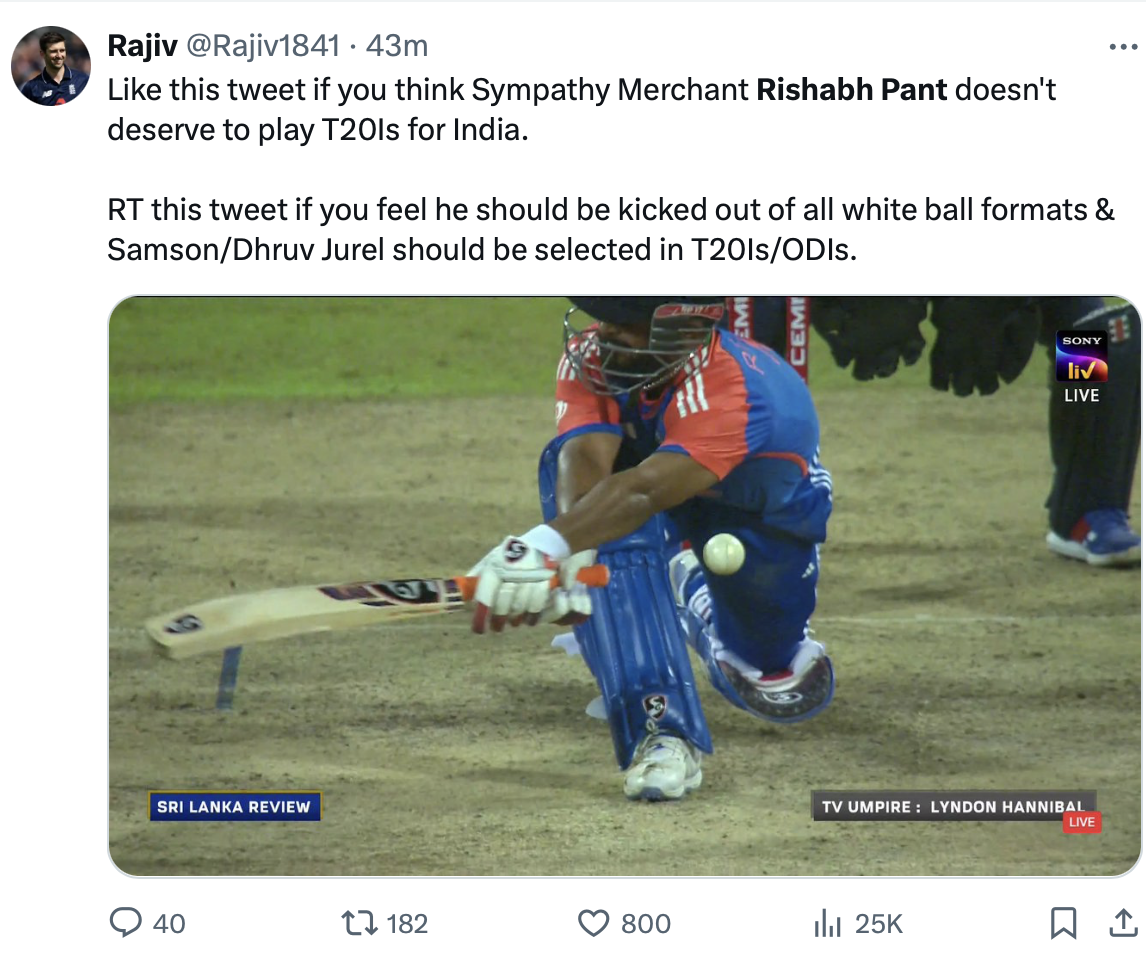Image resolution: width=1146 pixels, height=956 pixels.
Task: Click the @Rajiv1841 handle
Action: point(263,46)
